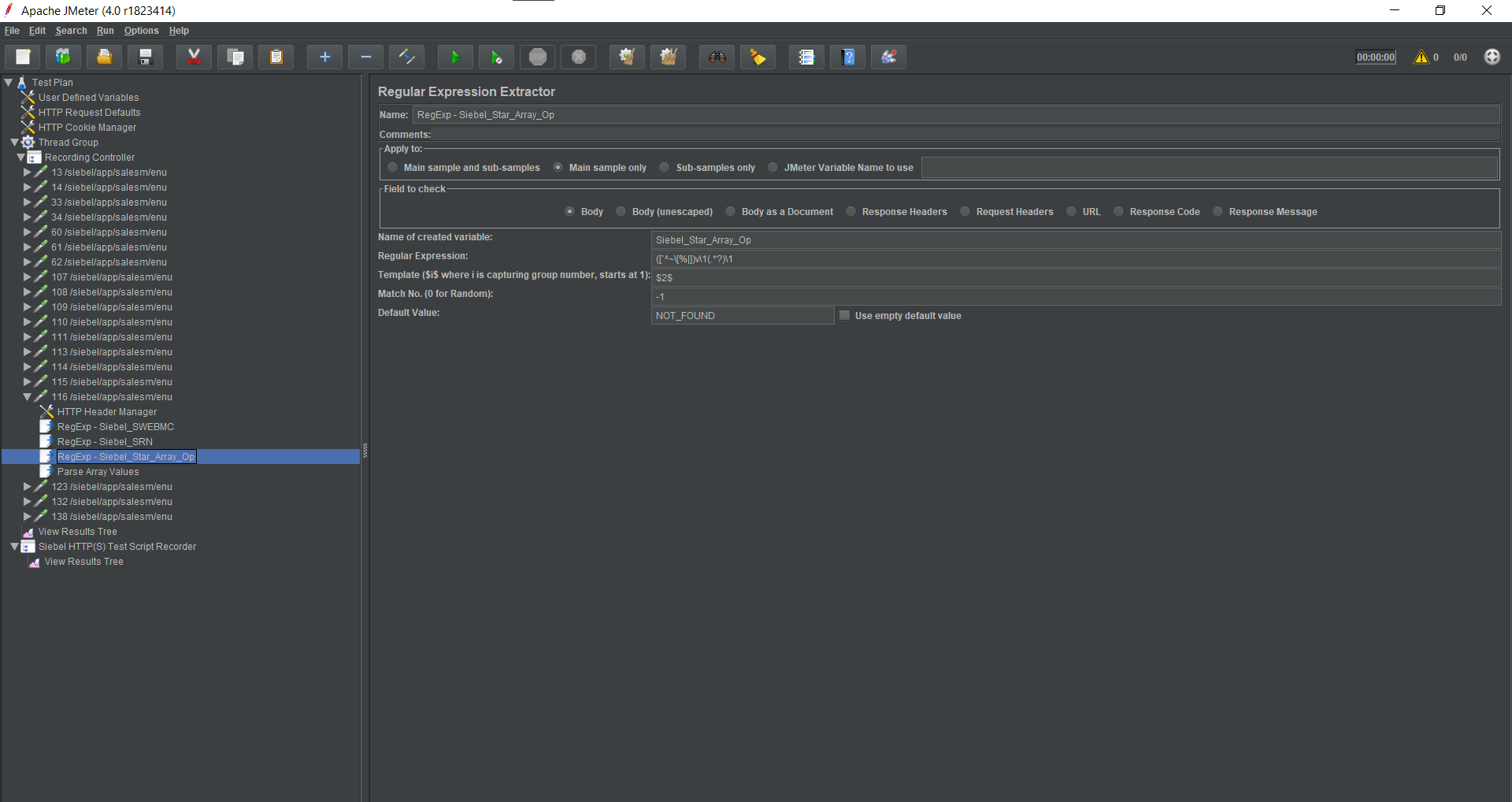Click Start no pauses icon
The width and height of the screenshot is (1512, 802).
pyautogui.click(x=497, y=57)
